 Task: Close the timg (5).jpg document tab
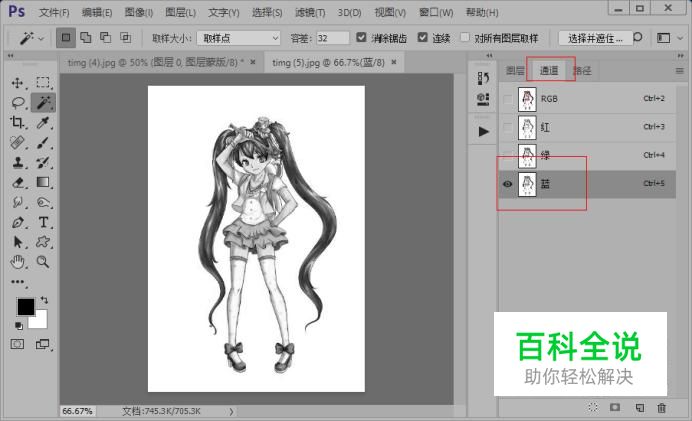point(394,62)
